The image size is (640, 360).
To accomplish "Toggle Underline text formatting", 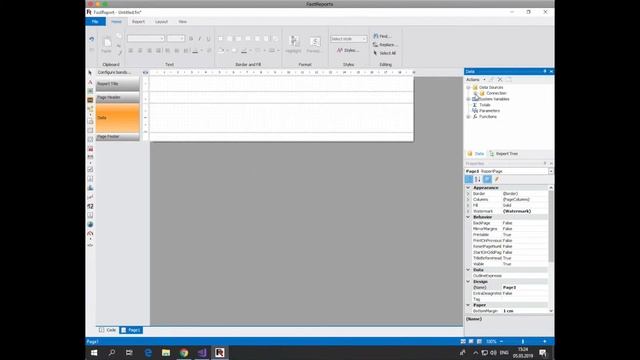I will (x=209, y=38).
